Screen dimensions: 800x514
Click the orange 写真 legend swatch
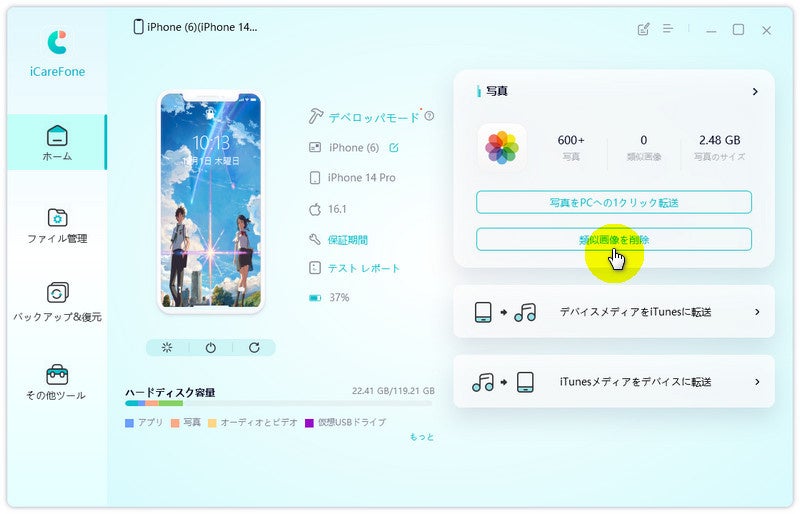point(174,423)
